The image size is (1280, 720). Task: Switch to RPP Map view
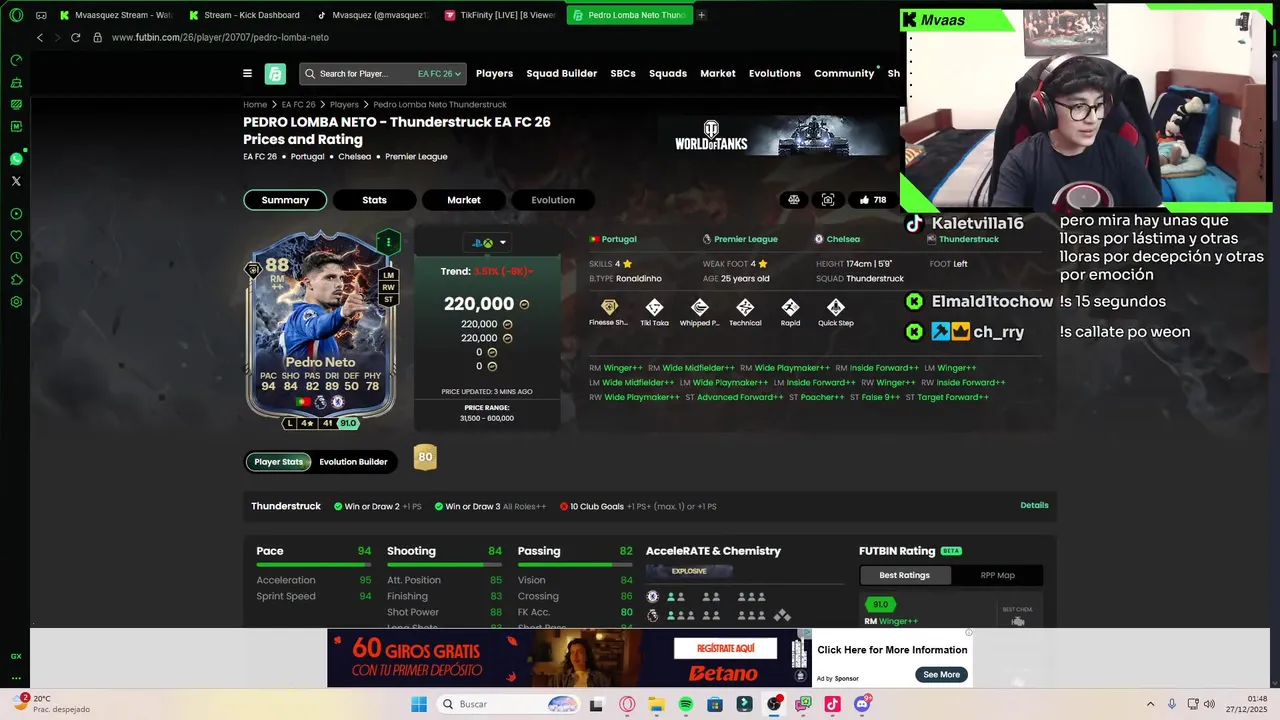coord(997,575)
